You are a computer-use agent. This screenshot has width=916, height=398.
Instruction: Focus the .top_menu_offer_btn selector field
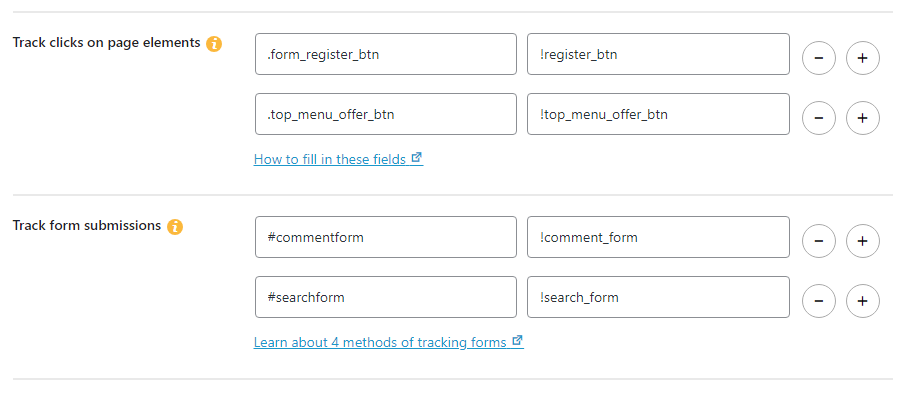pos(386,114)
